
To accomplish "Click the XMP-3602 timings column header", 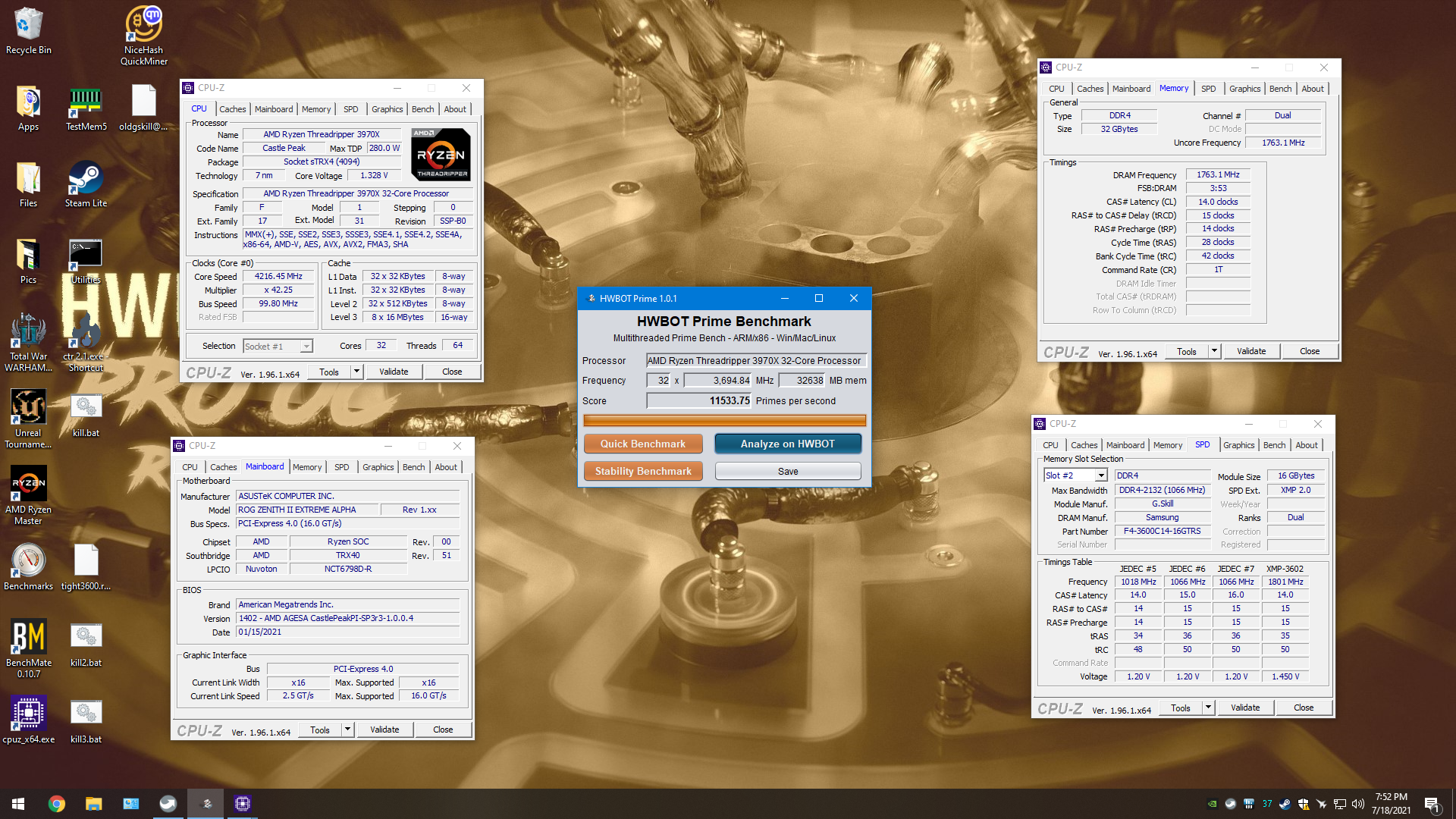I will [1285, 568].
